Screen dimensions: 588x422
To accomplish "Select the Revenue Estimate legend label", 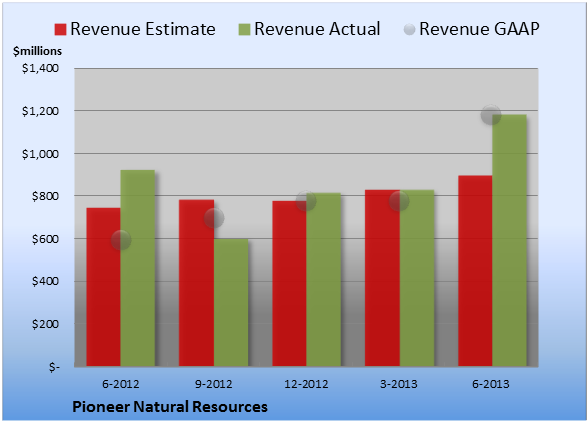I will (143, 29).
